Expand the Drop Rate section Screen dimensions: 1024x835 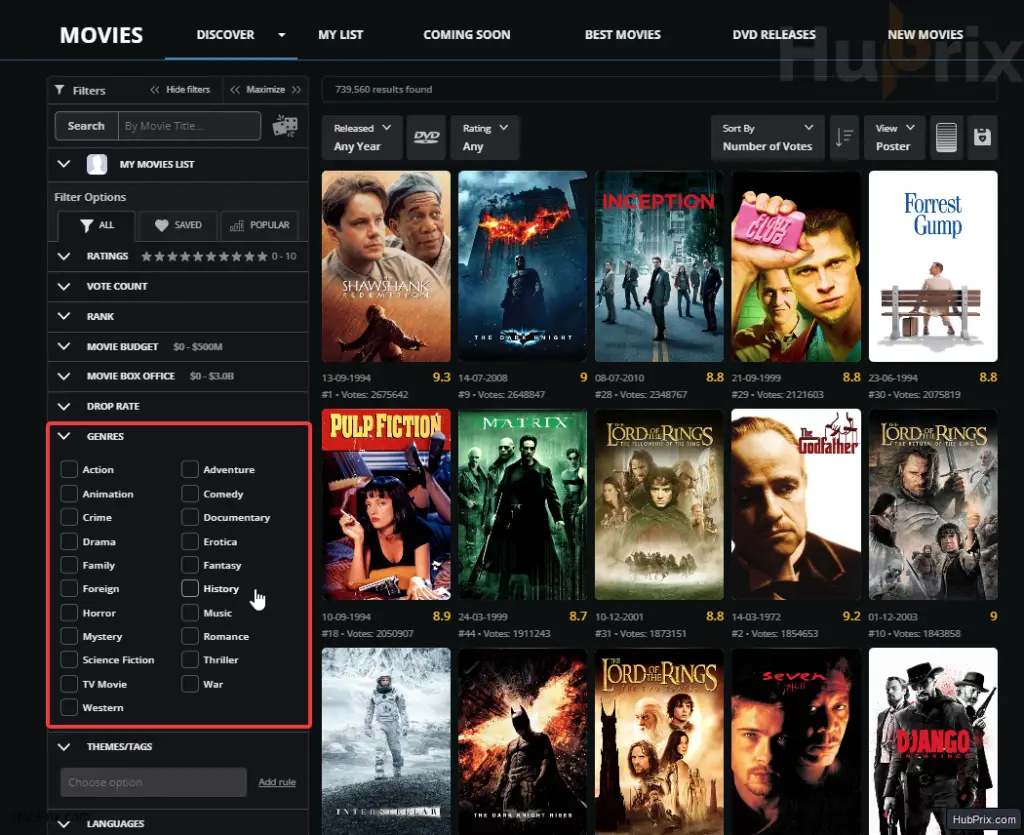(x=64, y=406)
